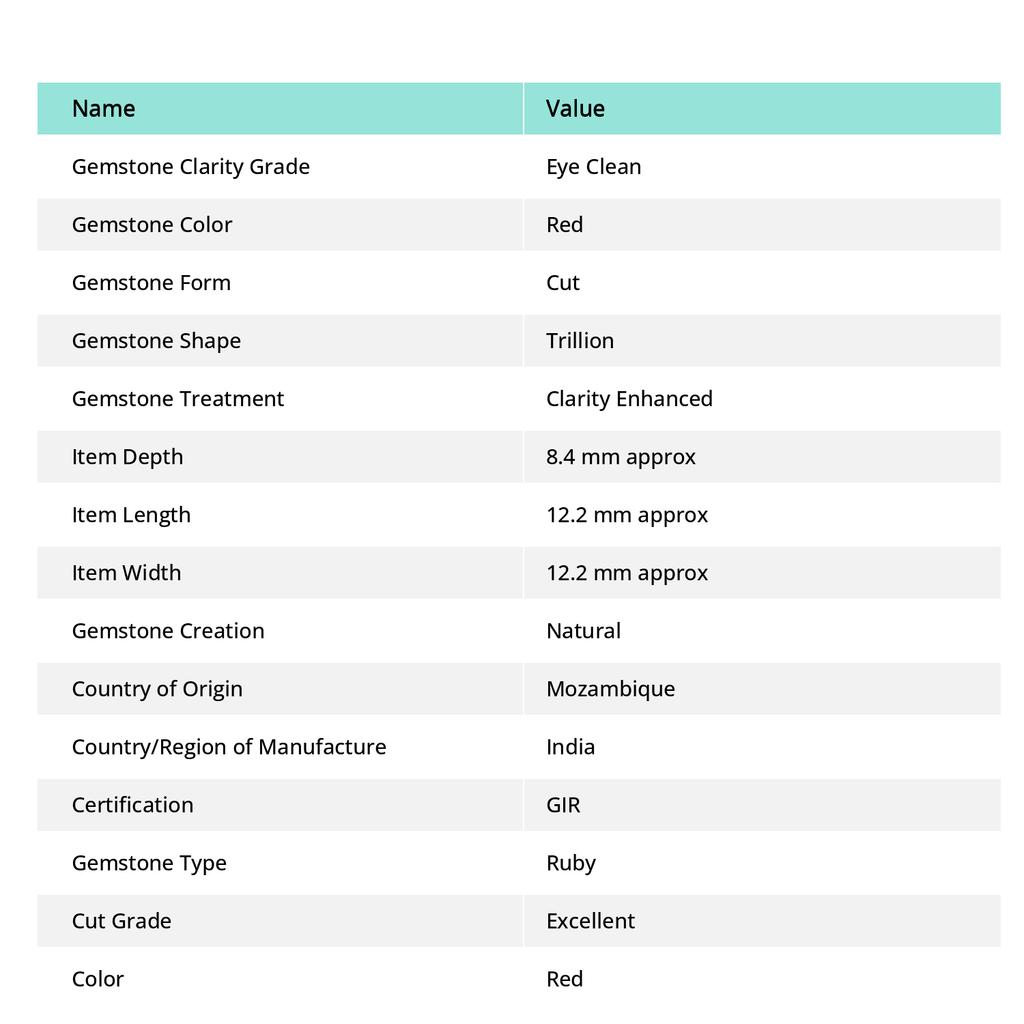Click the Item Width row label
1024x1024 pixels.
click(x=127, y=573)
